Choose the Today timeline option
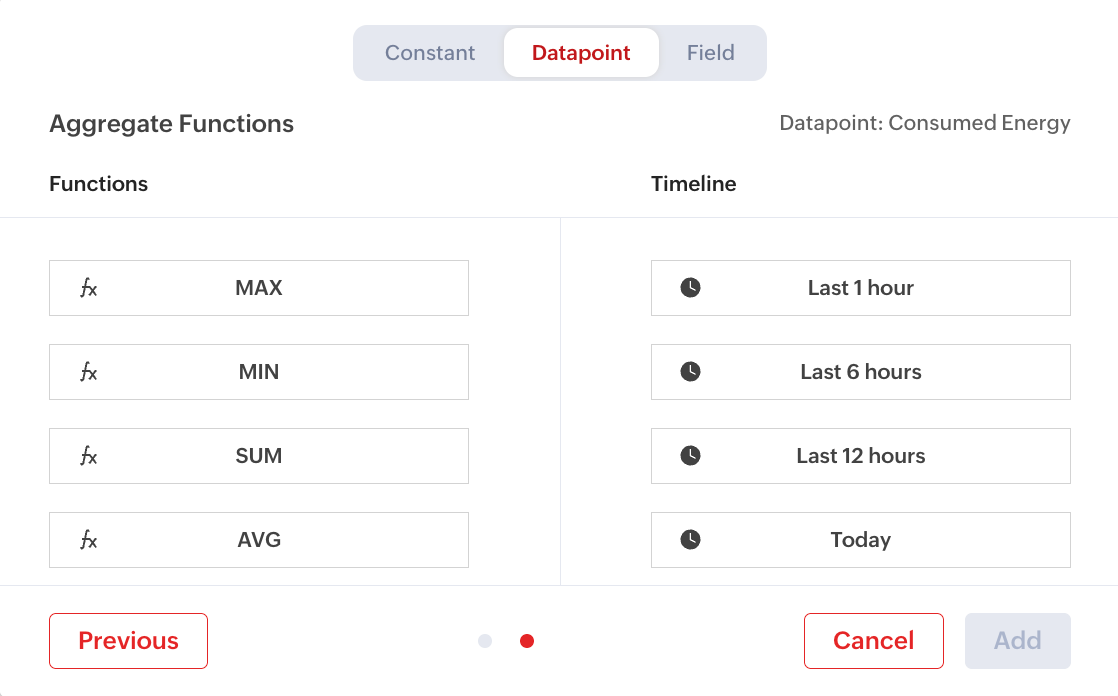Screen dimensions: 1118x696 [860, 540]
